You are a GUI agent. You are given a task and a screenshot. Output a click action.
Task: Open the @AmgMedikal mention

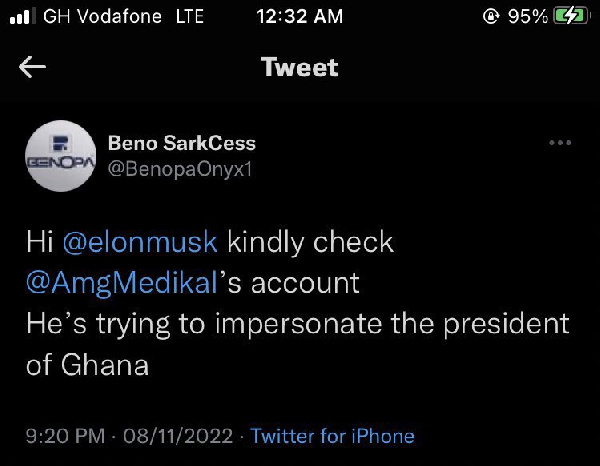[122, 284]
